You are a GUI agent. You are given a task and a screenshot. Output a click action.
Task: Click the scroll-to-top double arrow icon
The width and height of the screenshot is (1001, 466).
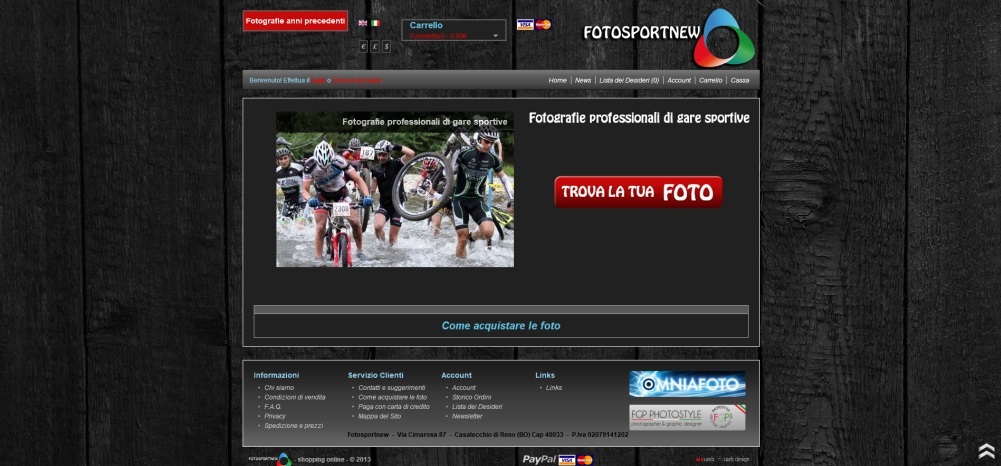pyautogui.click(x=986, y=451)
